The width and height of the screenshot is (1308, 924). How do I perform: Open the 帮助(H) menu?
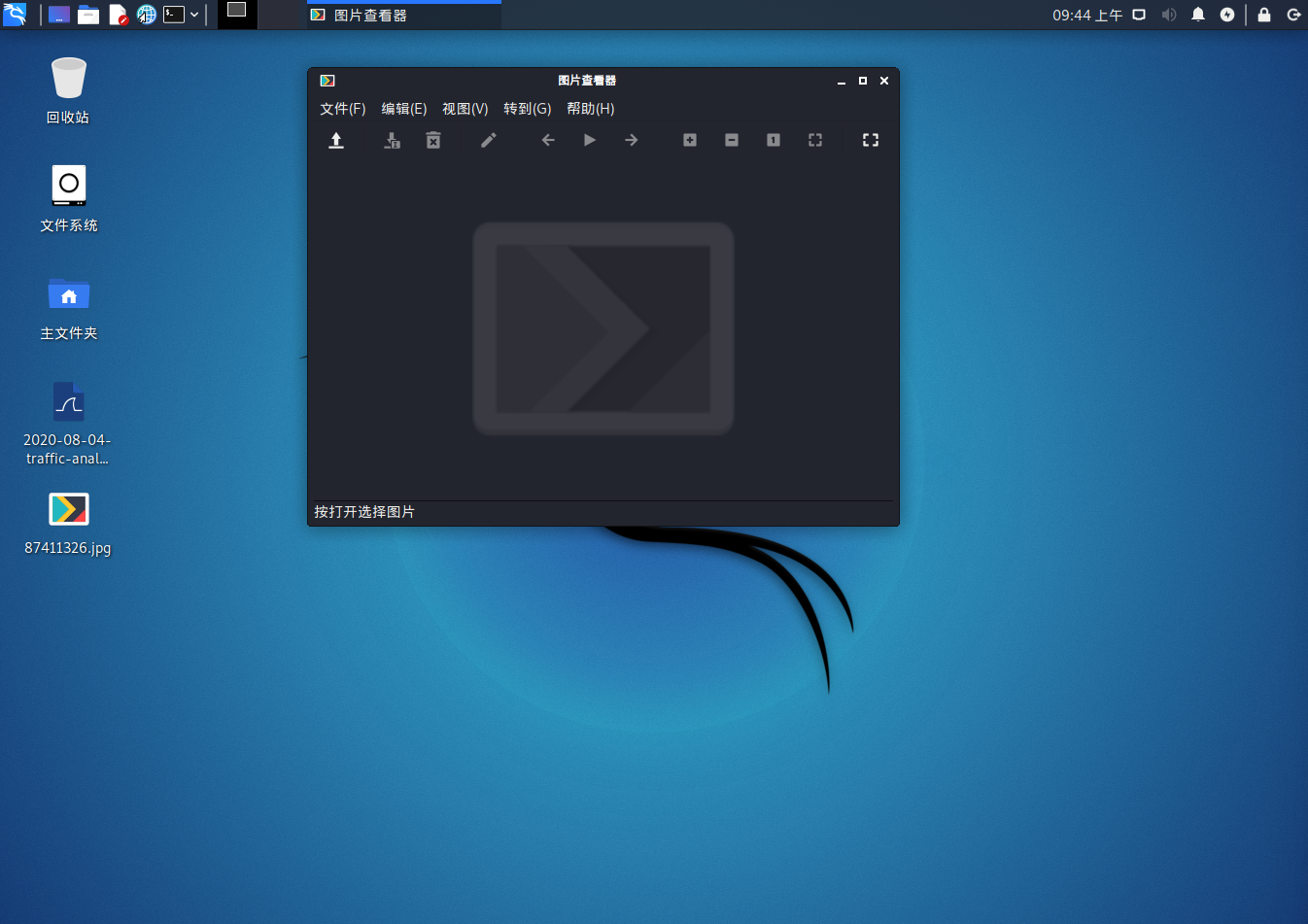click(591, 109)
